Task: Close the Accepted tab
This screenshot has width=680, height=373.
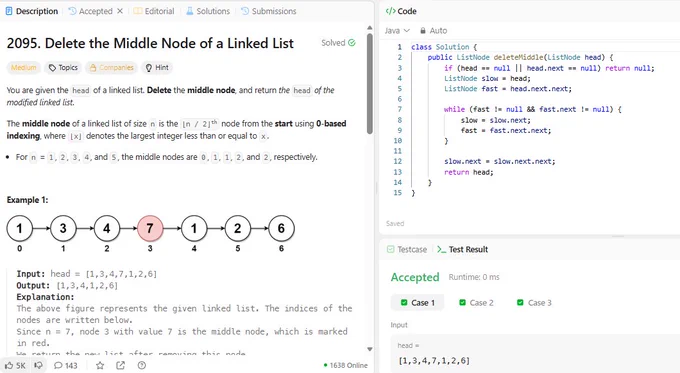Action: (120, 11)
